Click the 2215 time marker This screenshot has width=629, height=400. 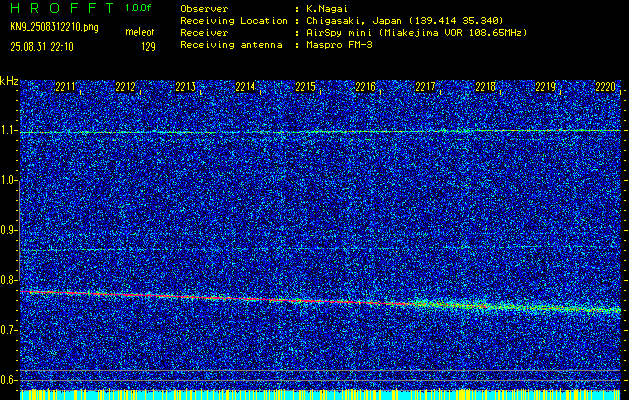coord(305,87)
